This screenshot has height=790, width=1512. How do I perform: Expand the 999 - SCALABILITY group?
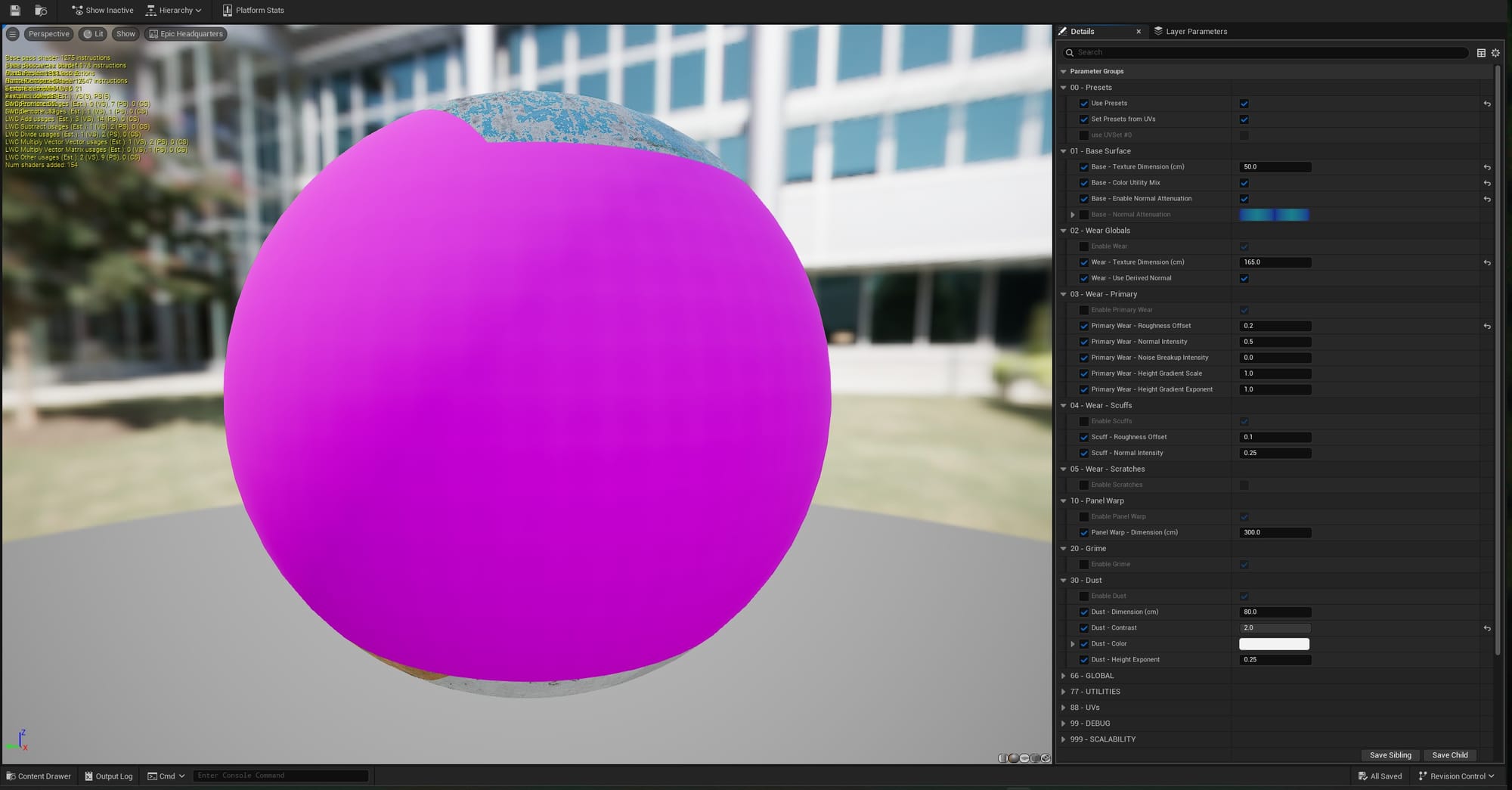click(x=1063, y=739)
